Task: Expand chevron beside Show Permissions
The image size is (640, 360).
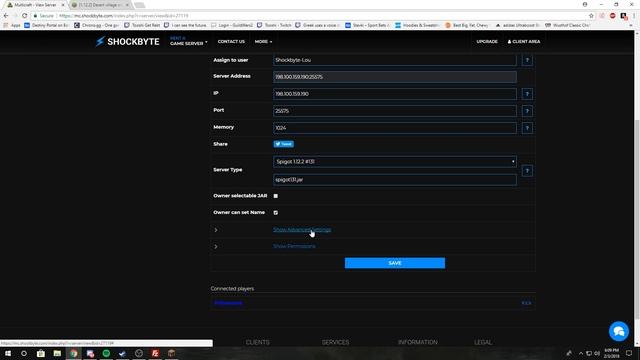Action: point(216,247)
